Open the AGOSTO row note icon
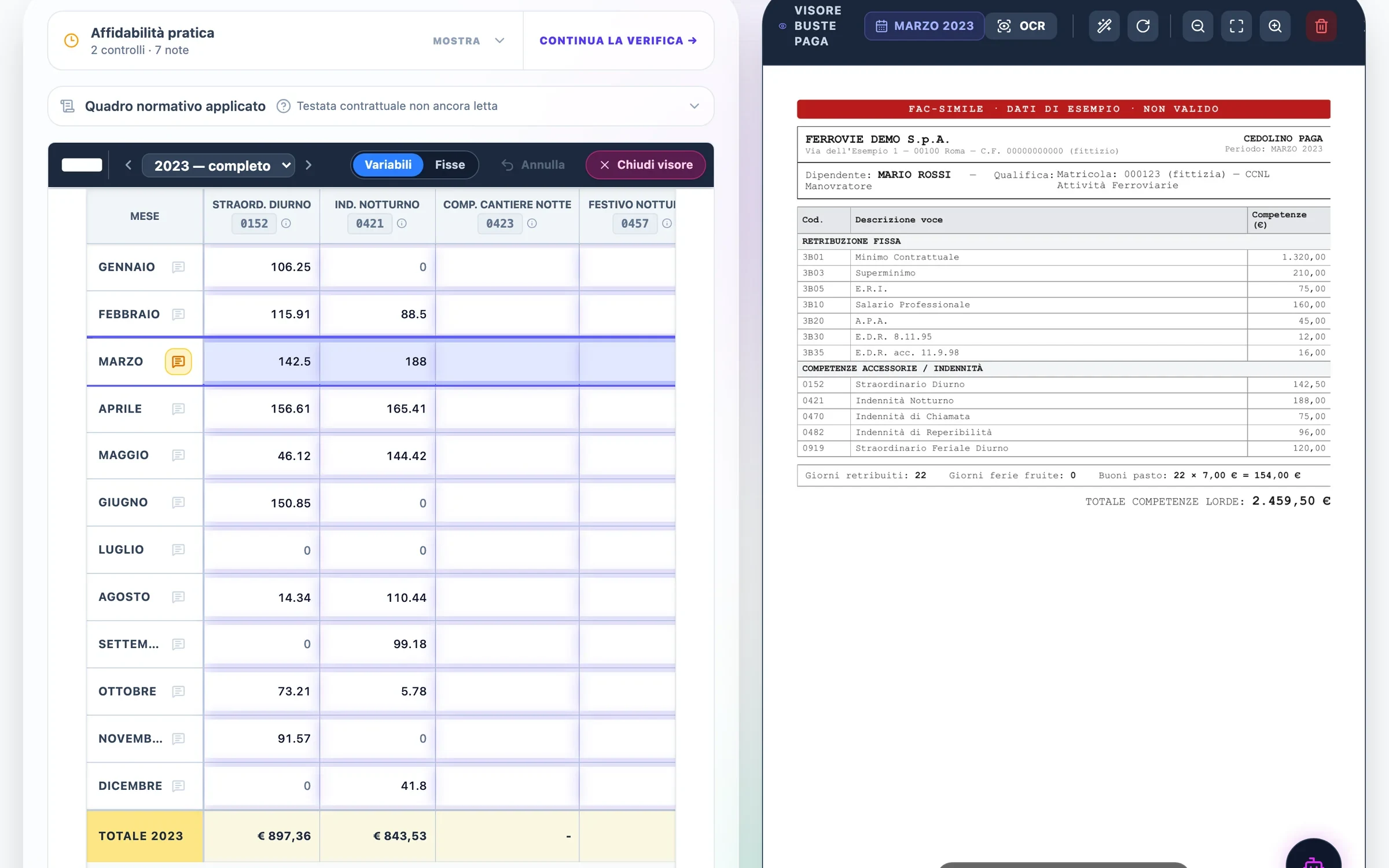The width and height of the screenshot is (1389, 868). point(178,597)
